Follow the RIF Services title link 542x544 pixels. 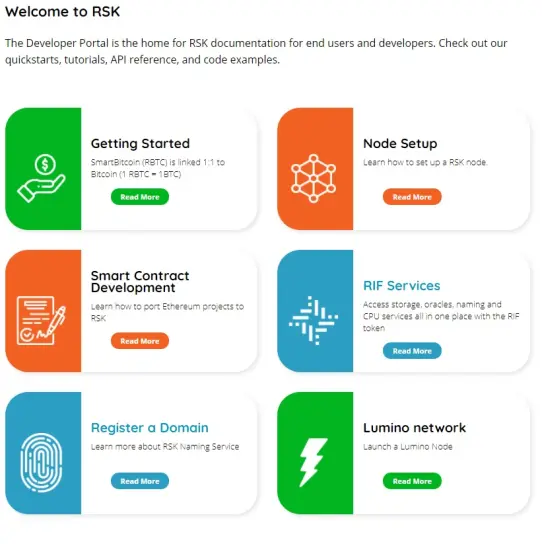pyautogui.click(x=401, y=286)
